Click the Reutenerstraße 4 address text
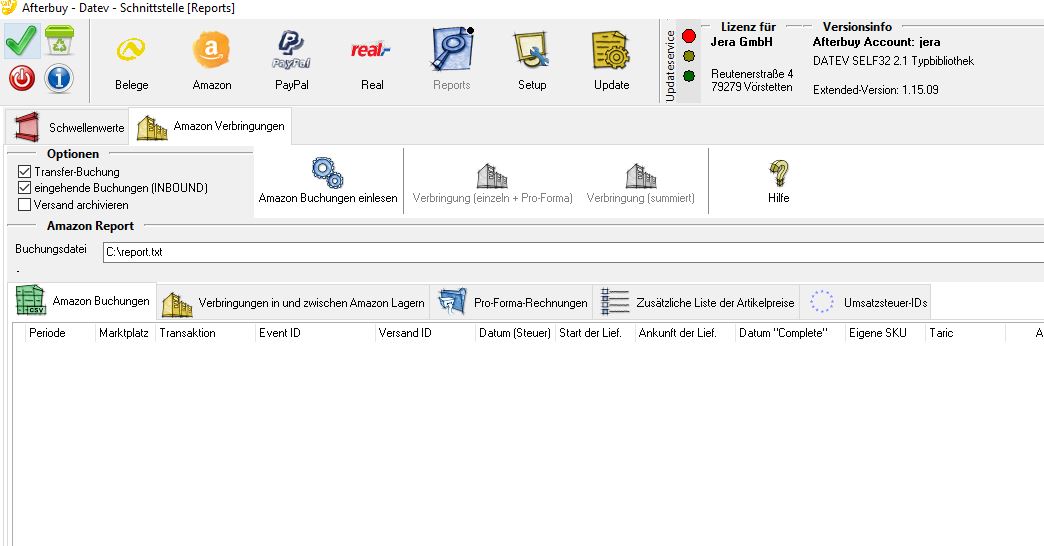1044x546 pixels. 752,74
